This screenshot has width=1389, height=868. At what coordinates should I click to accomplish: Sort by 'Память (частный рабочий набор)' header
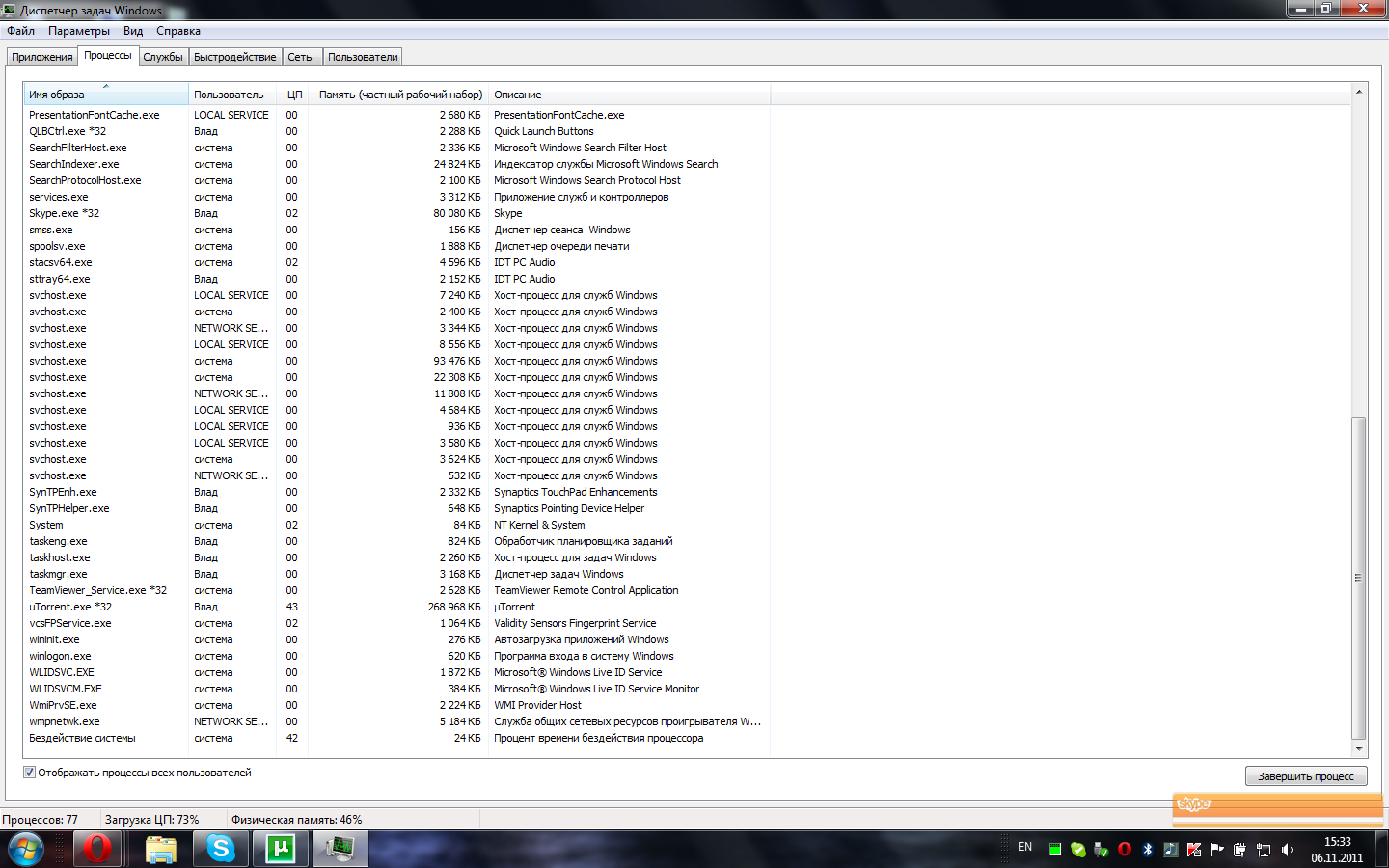coord(399,95)
